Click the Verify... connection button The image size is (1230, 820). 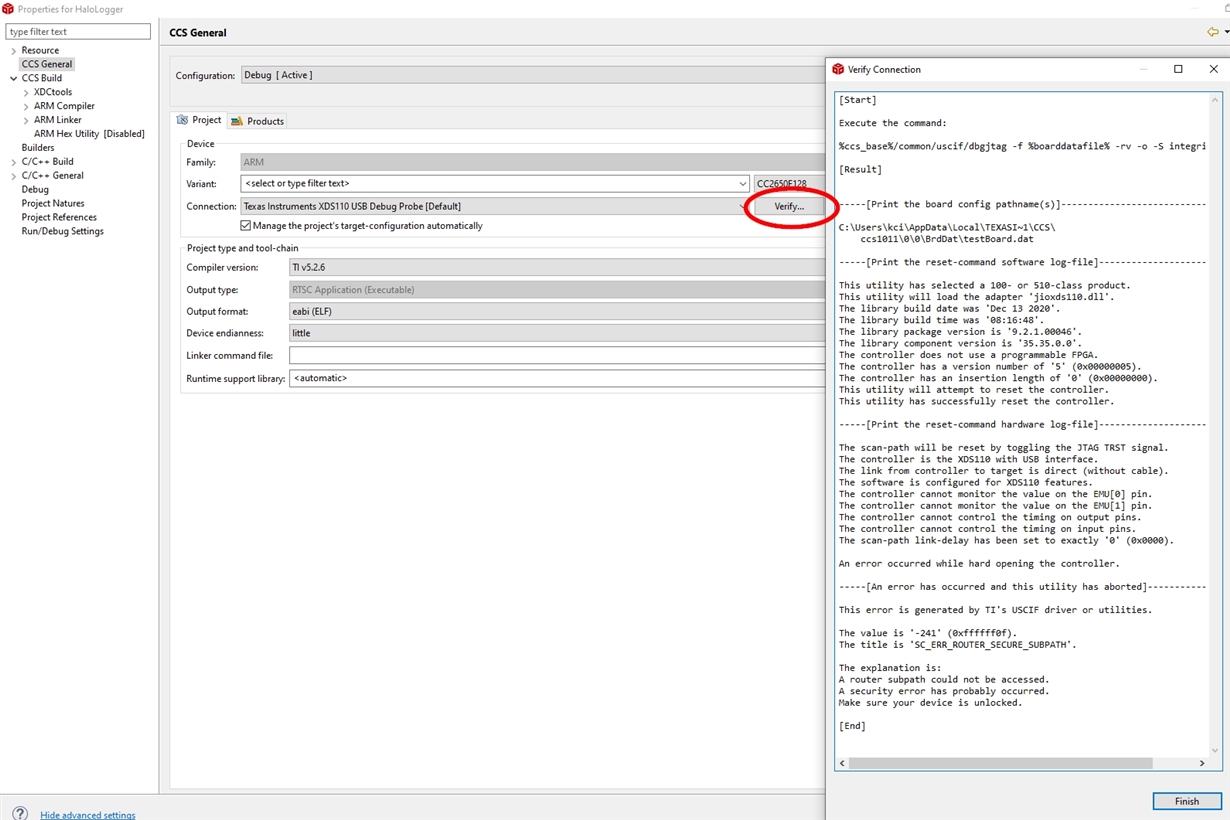point(789,206)
